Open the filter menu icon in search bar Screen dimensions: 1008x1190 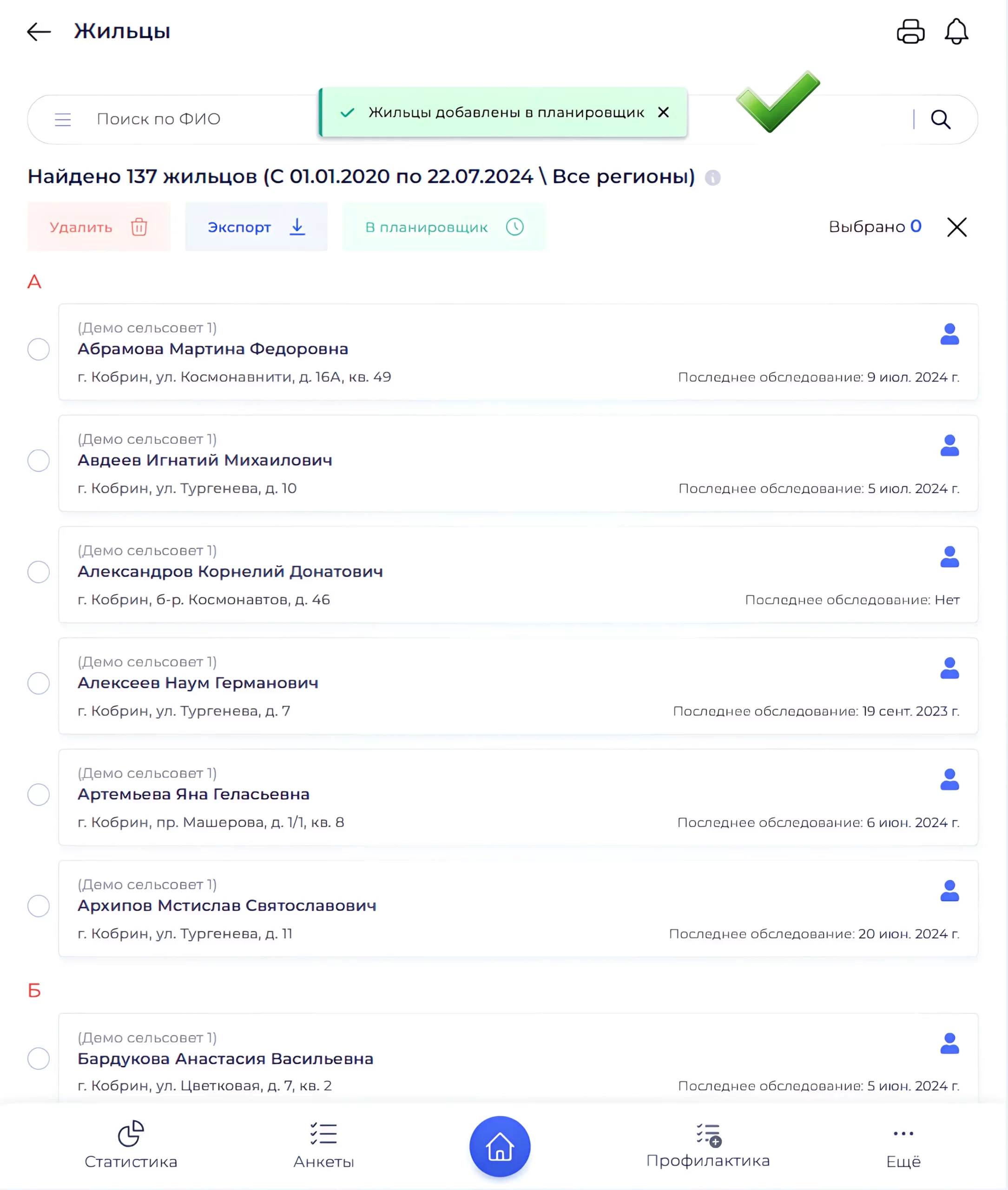(x=63, y=119)
